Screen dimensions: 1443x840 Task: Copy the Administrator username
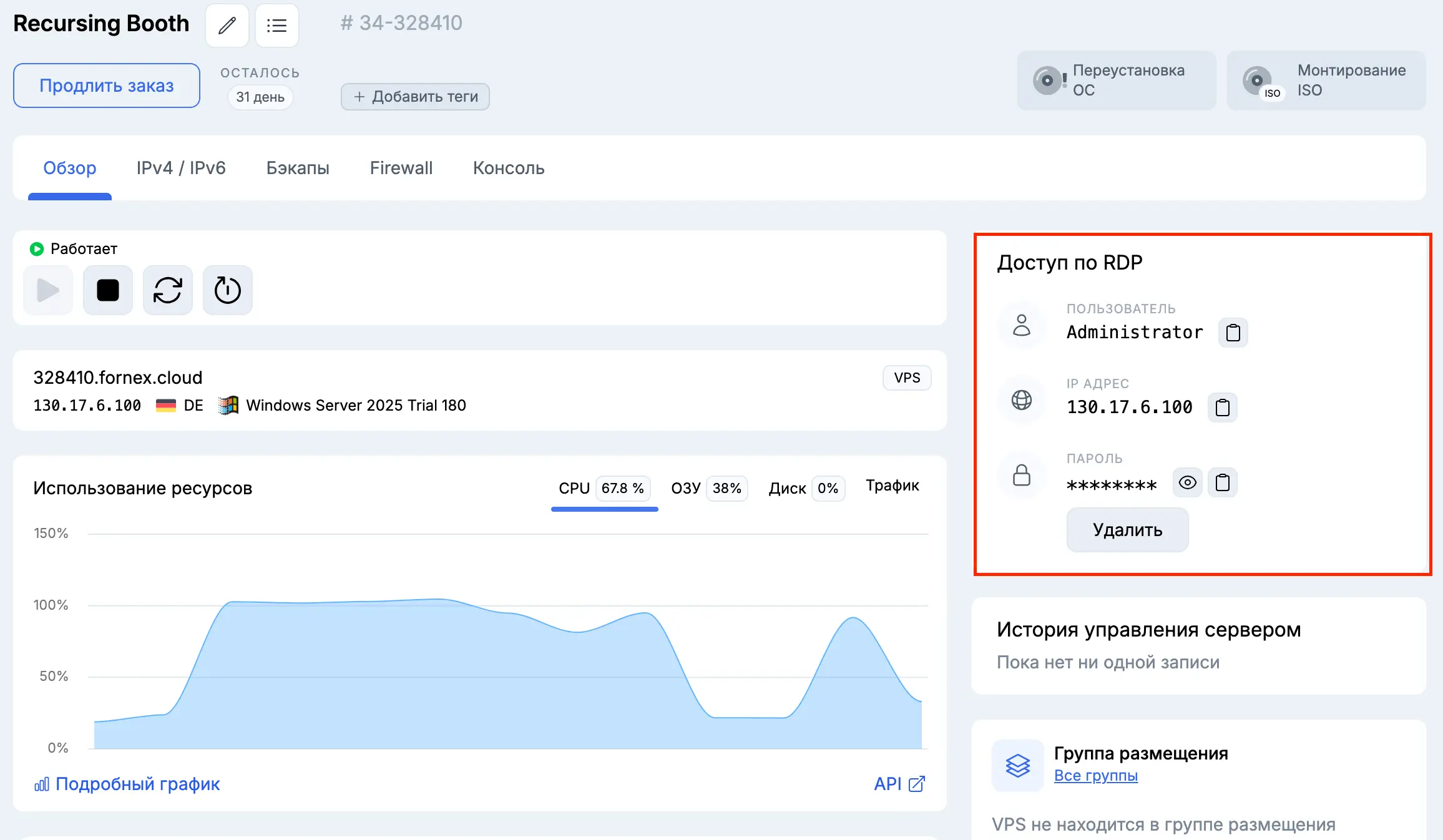point(1233,333)
